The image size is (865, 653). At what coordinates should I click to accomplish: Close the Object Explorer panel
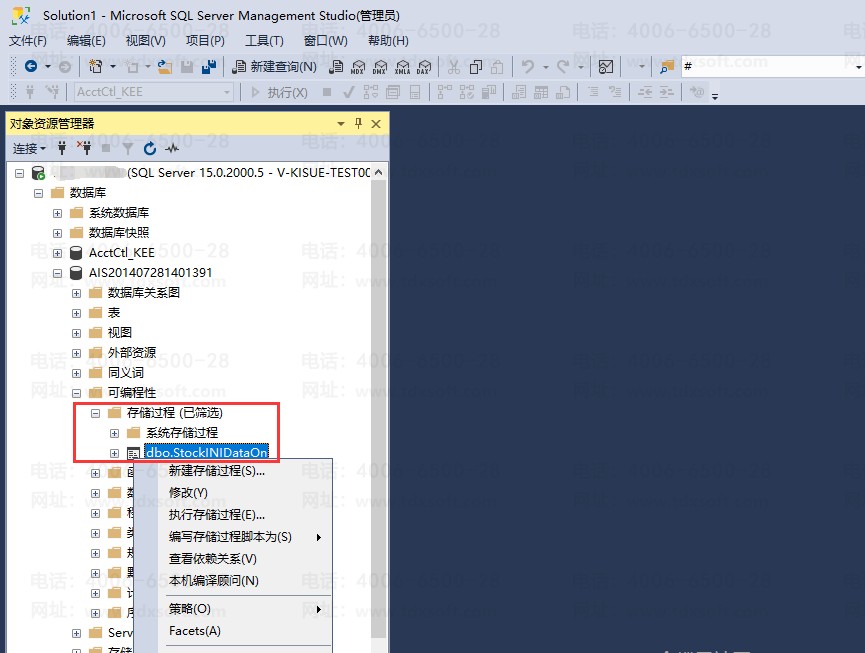376,124
